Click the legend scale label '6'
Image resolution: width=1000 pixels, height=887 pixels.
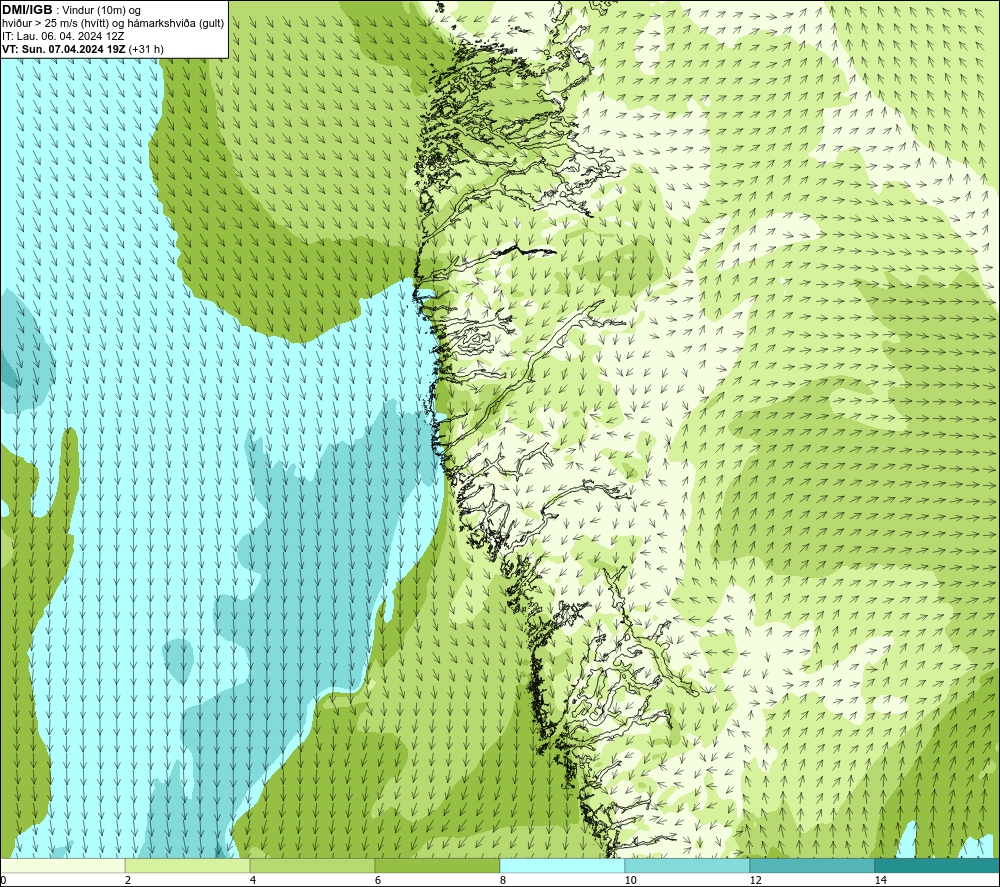coord(378,880)
